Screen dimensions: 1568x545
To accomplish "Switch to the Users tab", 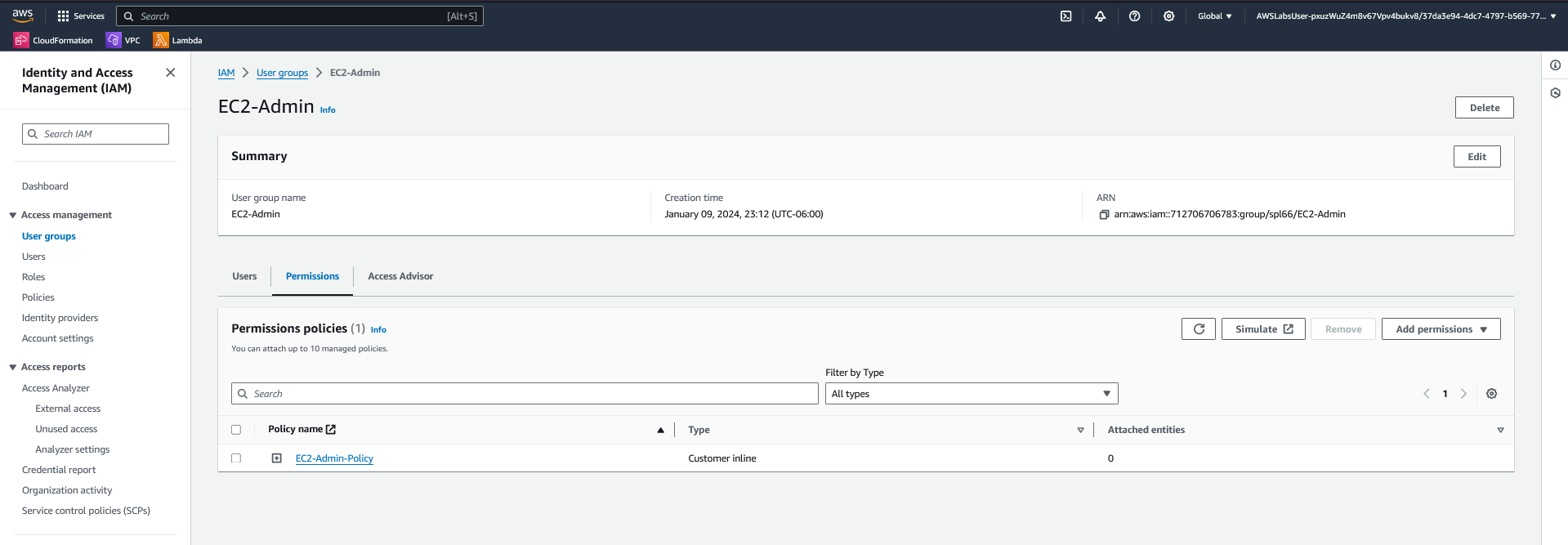I will pos(244,276).
